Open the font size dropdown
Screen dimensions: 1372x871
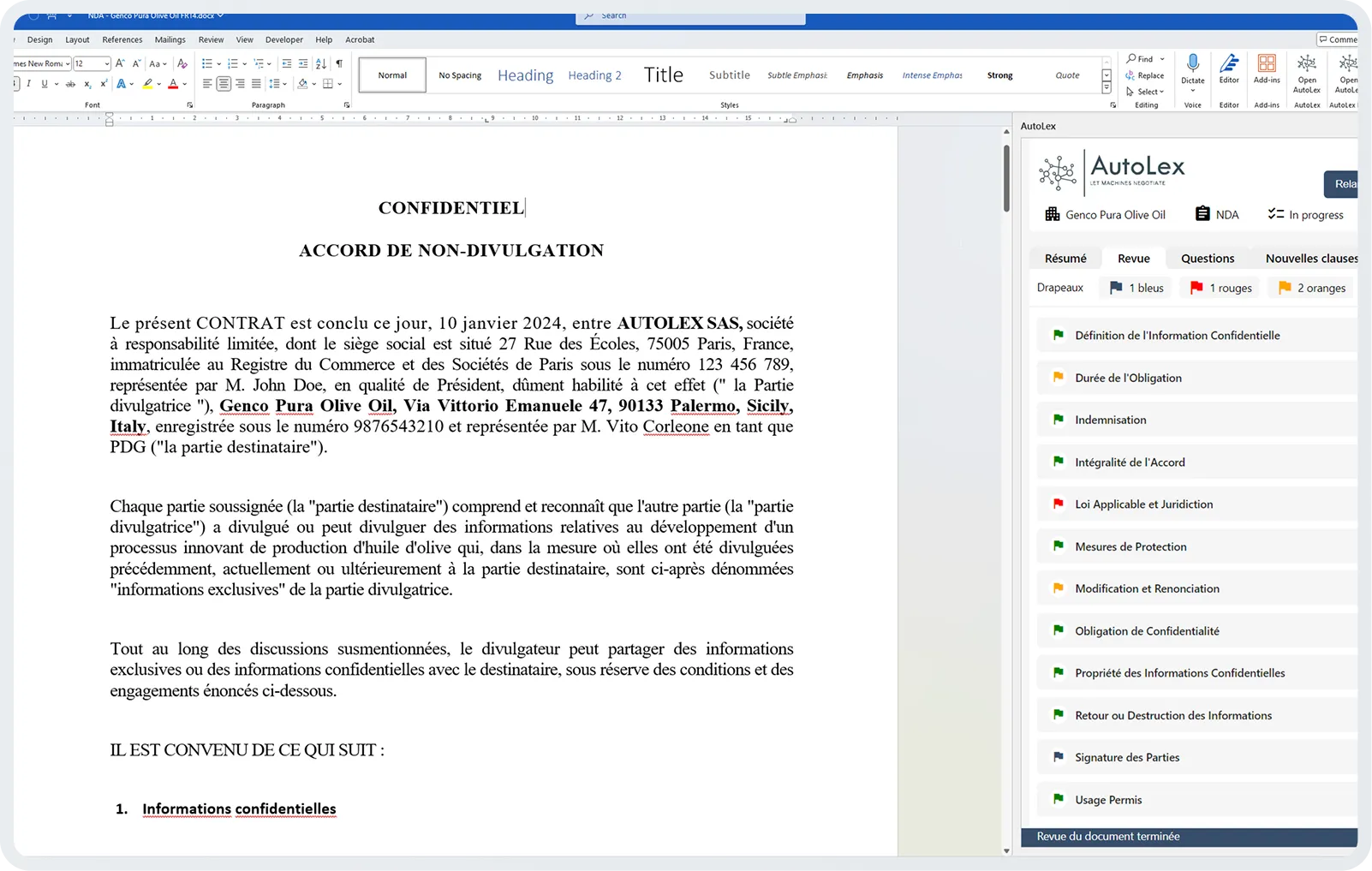point(106,63)
